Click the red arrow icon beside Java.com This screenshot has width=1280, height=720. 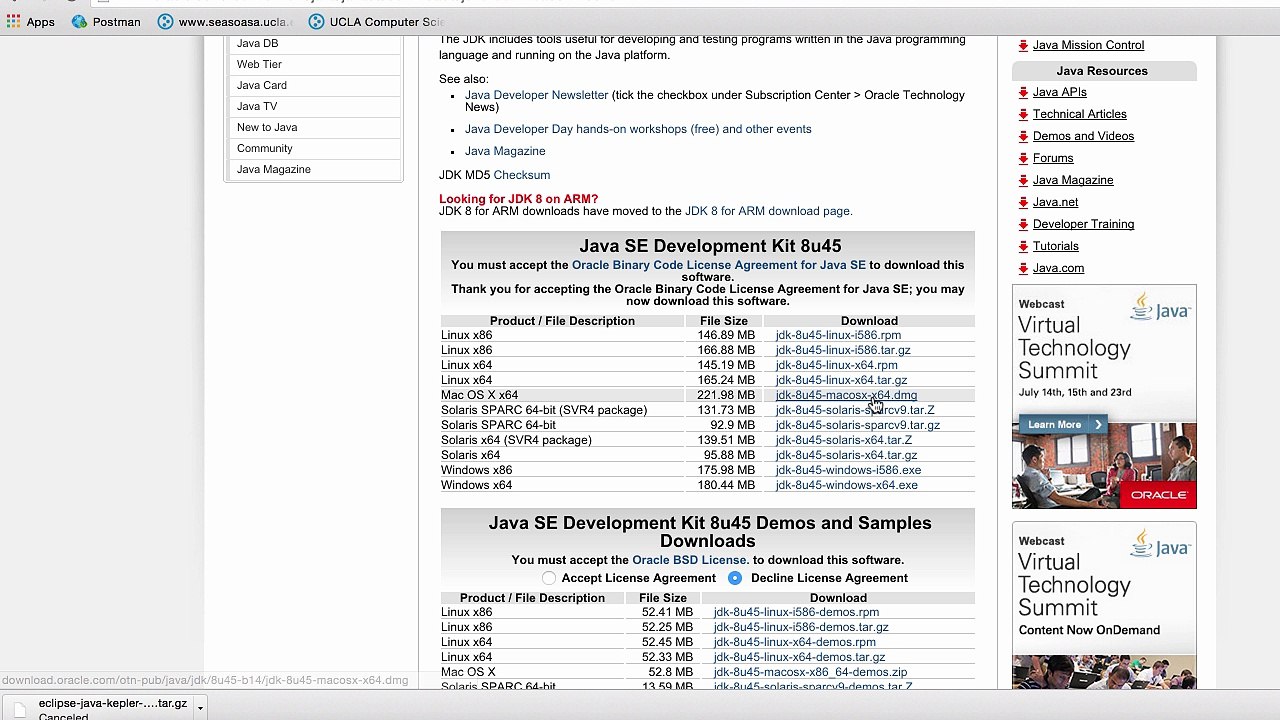pyautogui.click(x=1023, y=269)
